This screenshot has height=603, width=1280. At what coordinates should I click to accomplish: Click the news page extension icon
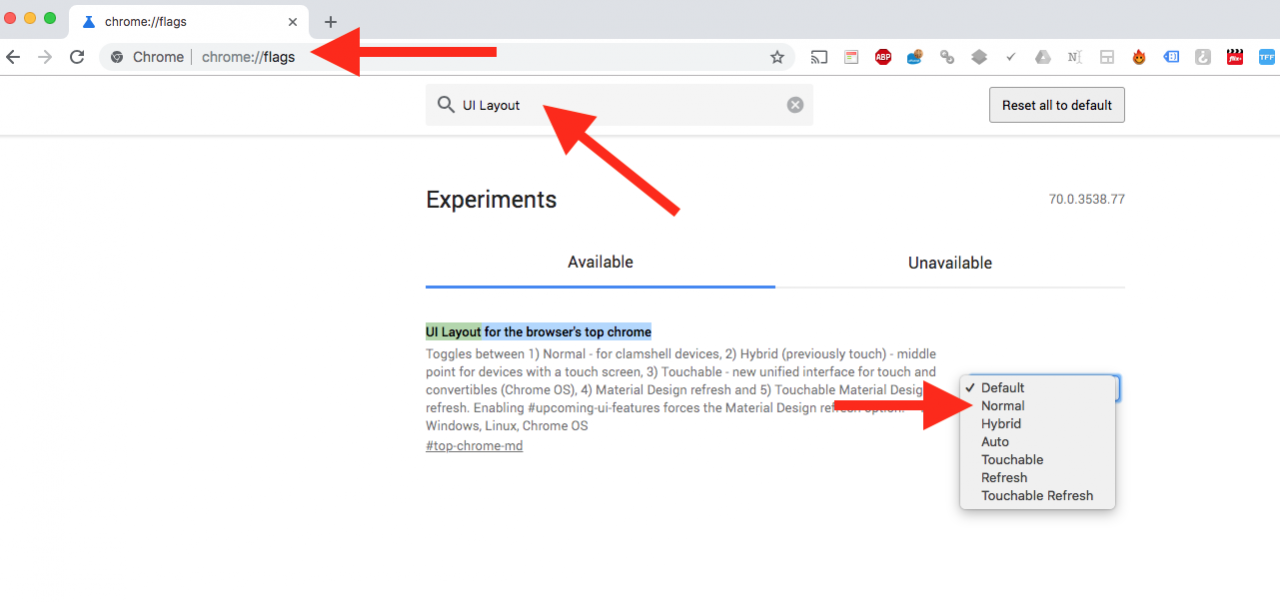[x=851, y=57]
